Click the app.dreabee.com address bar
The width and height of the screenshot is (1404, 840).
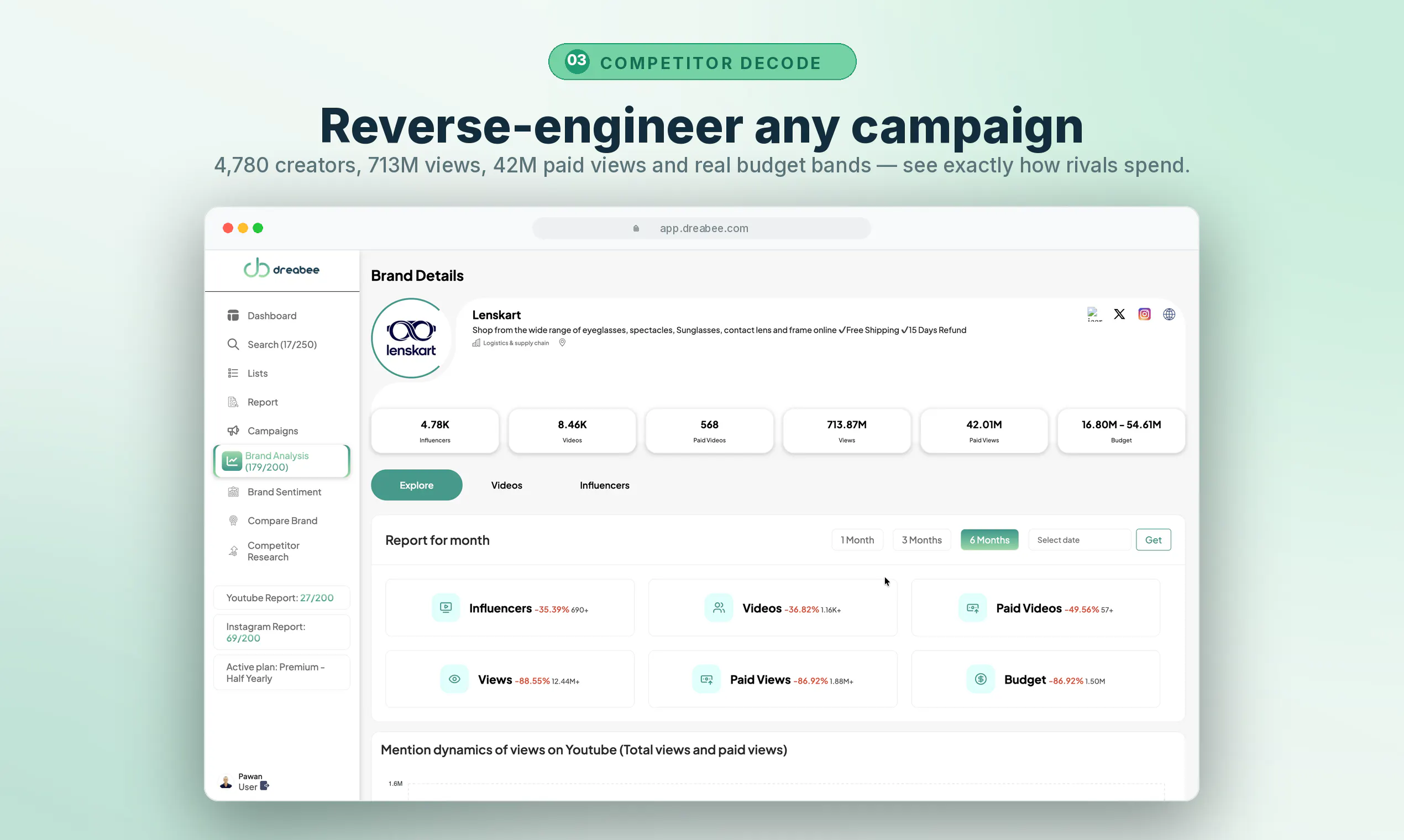701,228
